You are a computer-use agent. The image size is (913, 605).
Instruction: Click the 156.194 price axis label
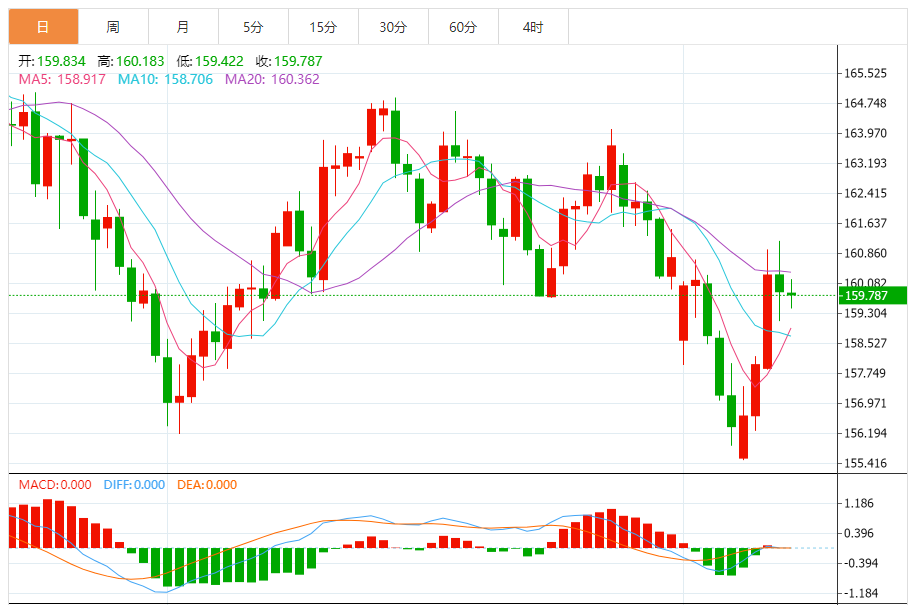click(x=865, y=433)
